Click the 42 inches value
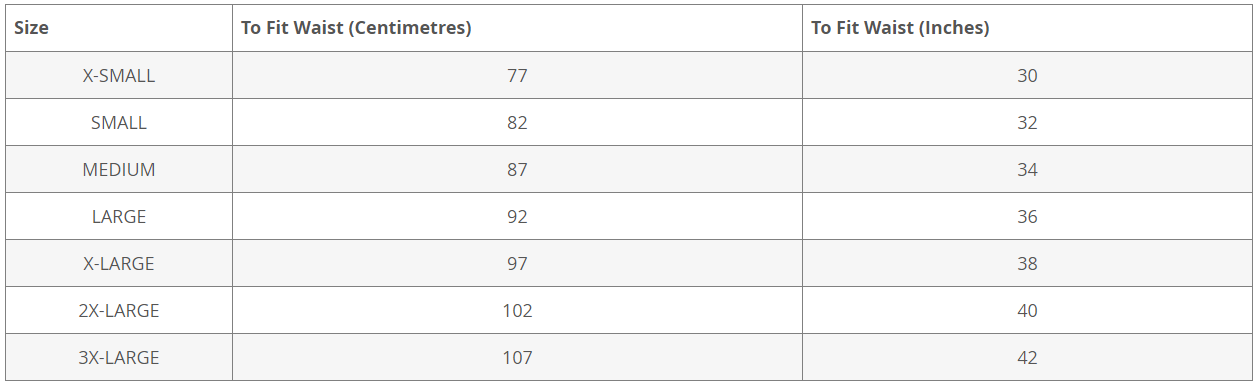 point(1027,357)
